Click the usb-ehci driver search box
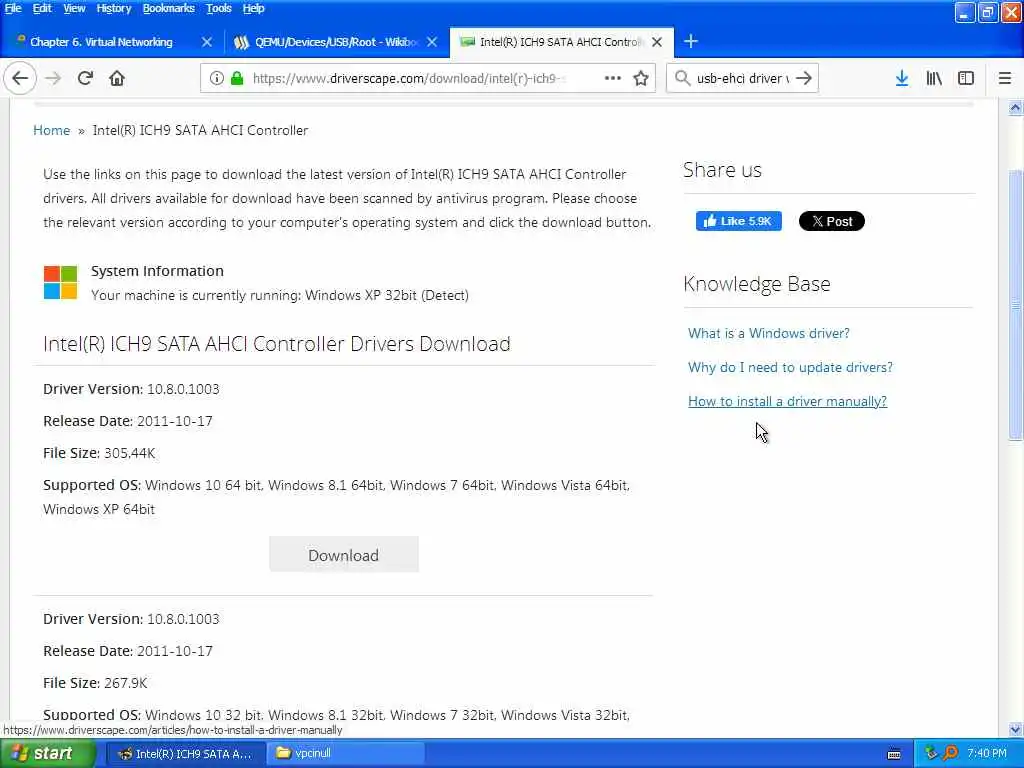 pyautogui.click(x=743, y=78)
